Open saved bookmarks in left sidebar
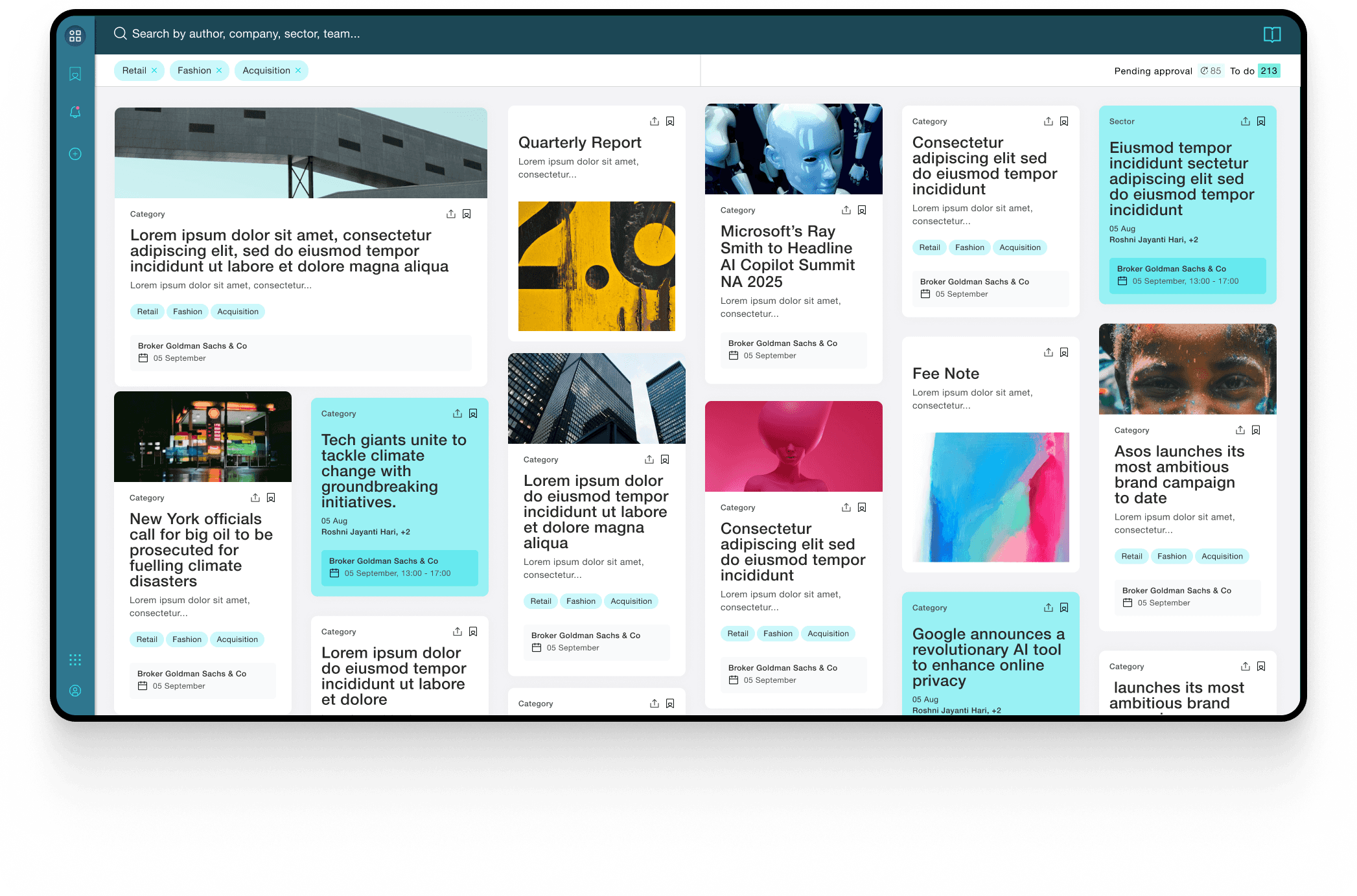 [75, 75]
